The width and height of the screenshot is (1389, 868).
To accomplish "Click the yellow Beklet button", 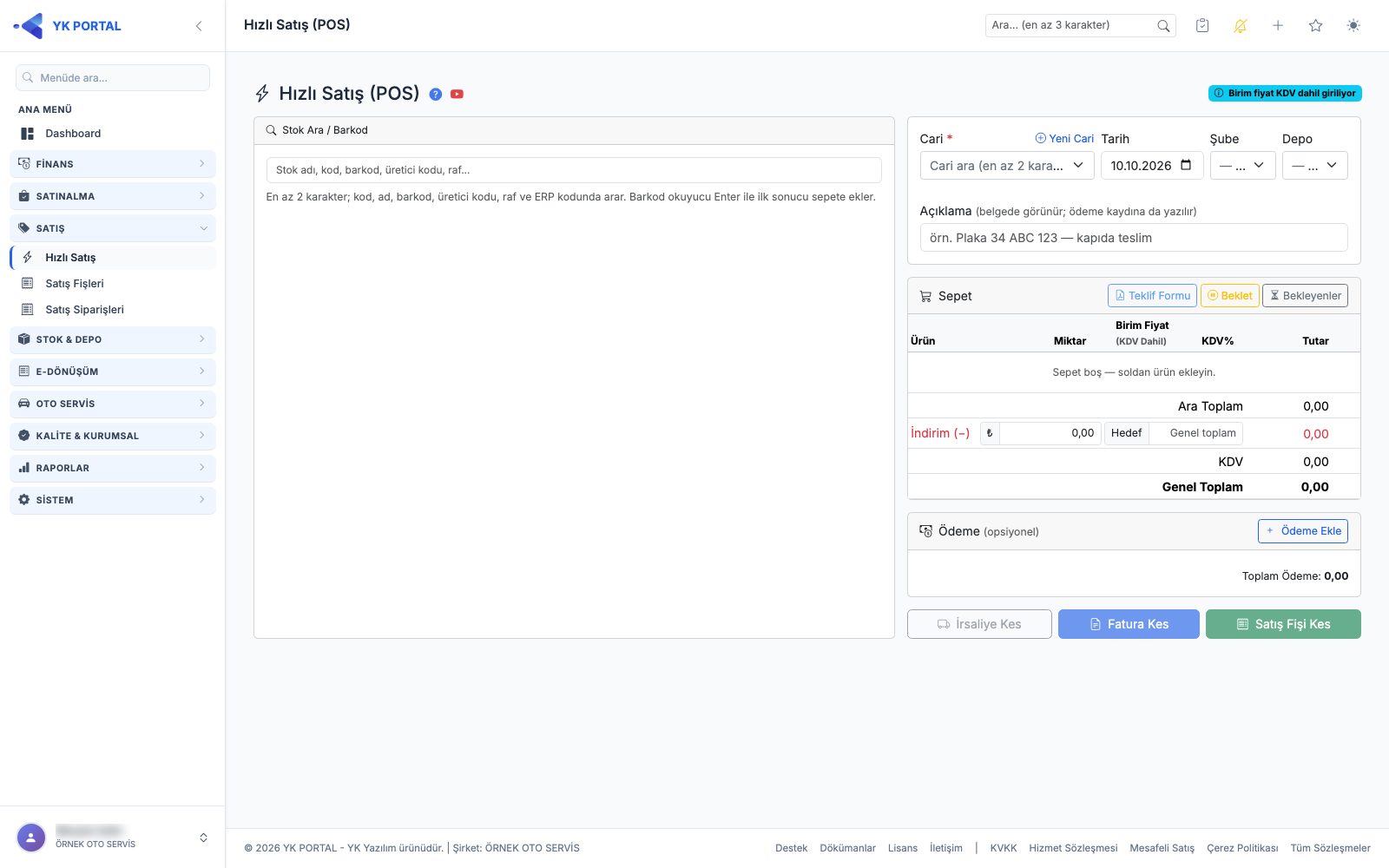I will pyautogui.click(x=1229, y=296).
